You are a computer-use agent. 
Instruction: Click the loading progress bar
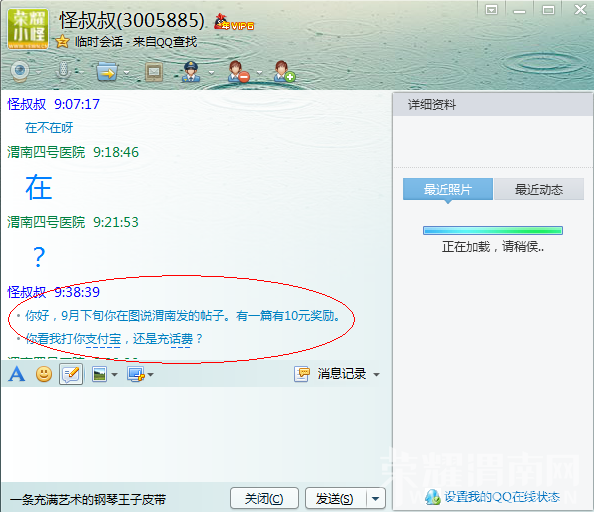(493, 230)
